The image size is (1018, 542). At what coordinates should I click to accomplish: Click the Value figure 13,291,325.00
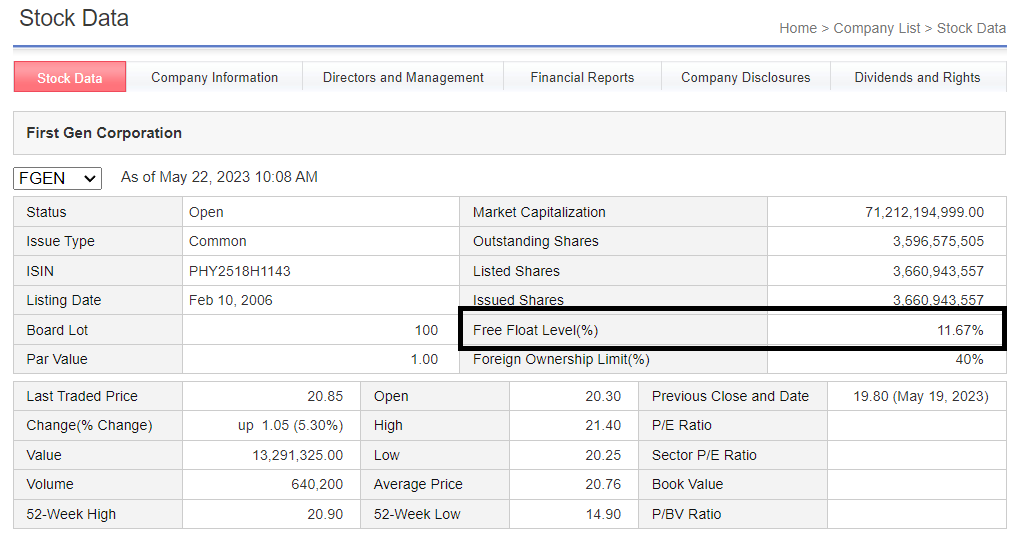[297, 455]
